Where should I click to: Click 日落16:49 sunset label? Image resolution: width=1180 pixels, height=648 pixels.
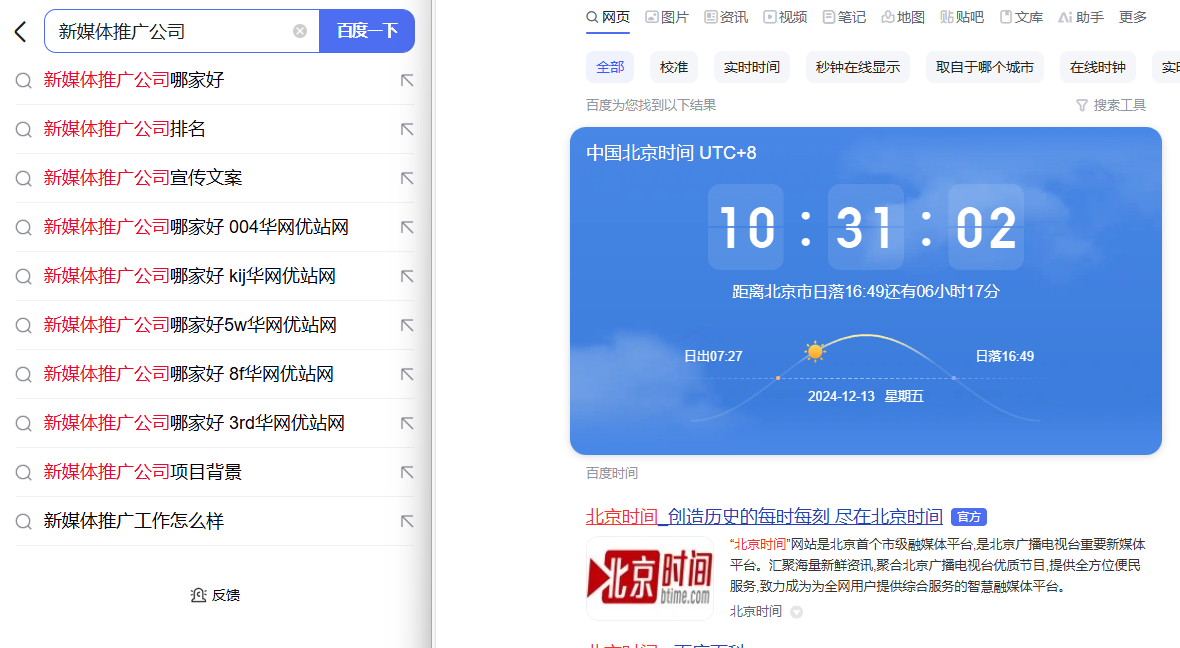click(1005, 356)
